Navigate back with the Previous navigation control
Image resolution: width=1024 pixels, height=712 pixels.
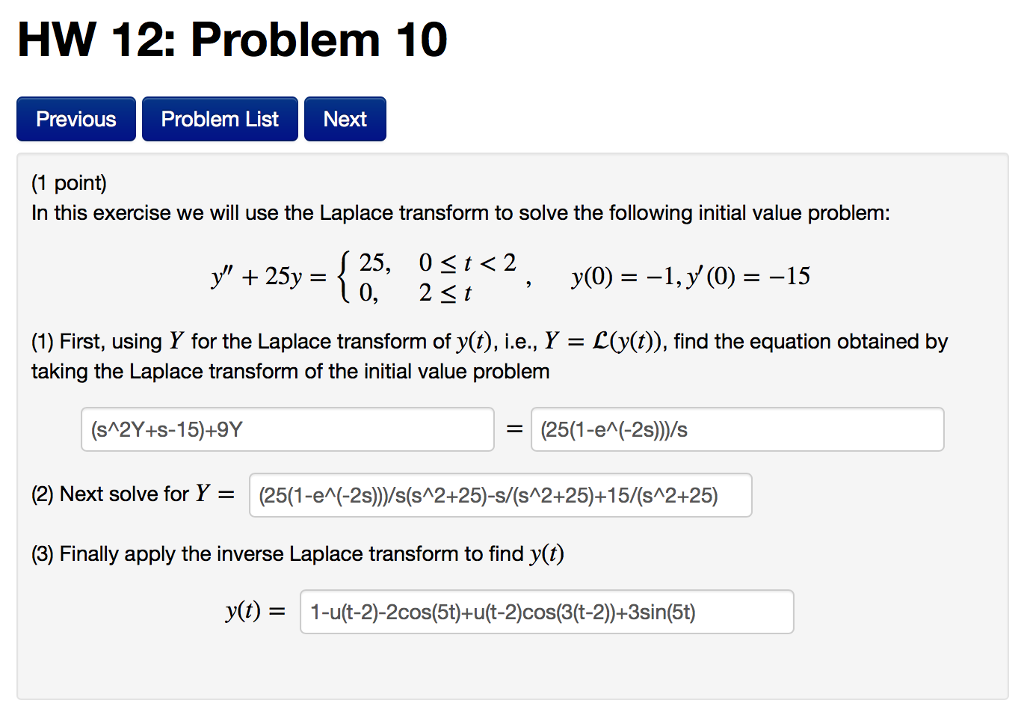click(x=75, y=118)
